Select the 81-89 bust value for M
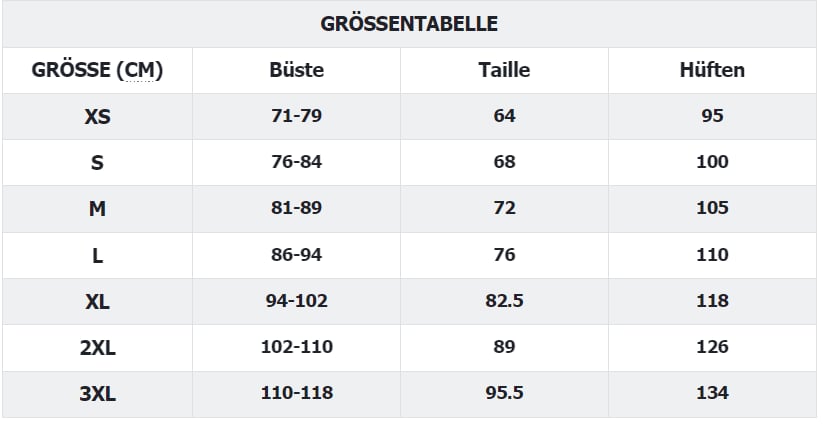Viewport: 823px width, 425px height. coord(297,208)
